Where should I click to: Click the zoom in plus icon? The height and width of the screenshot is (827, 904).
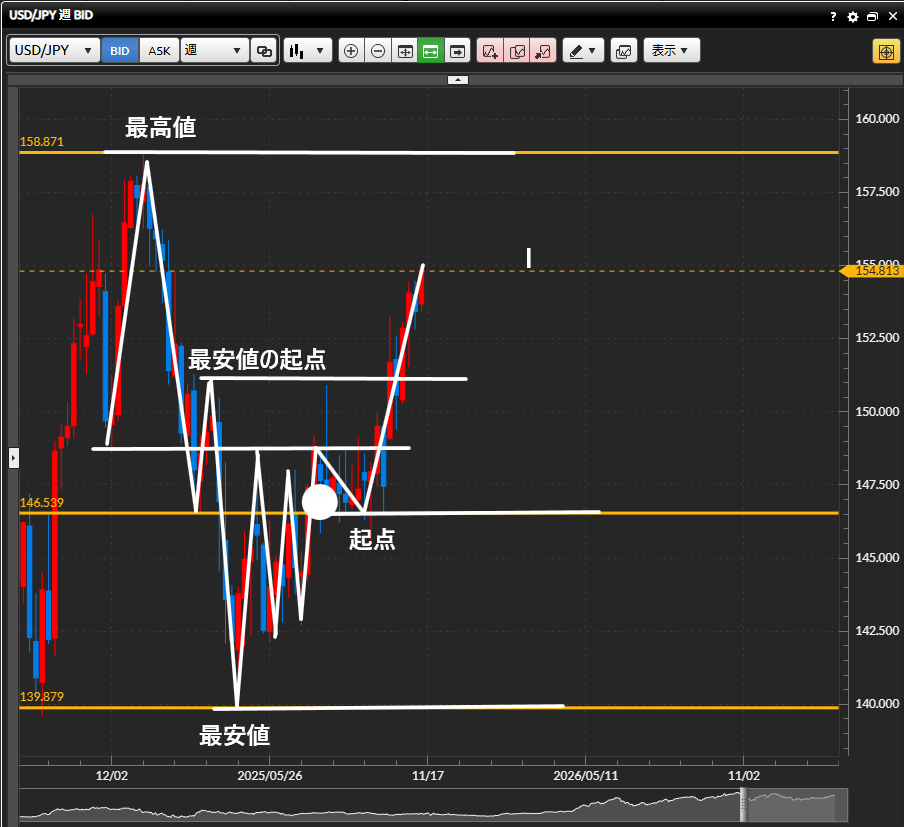[351, 51]
